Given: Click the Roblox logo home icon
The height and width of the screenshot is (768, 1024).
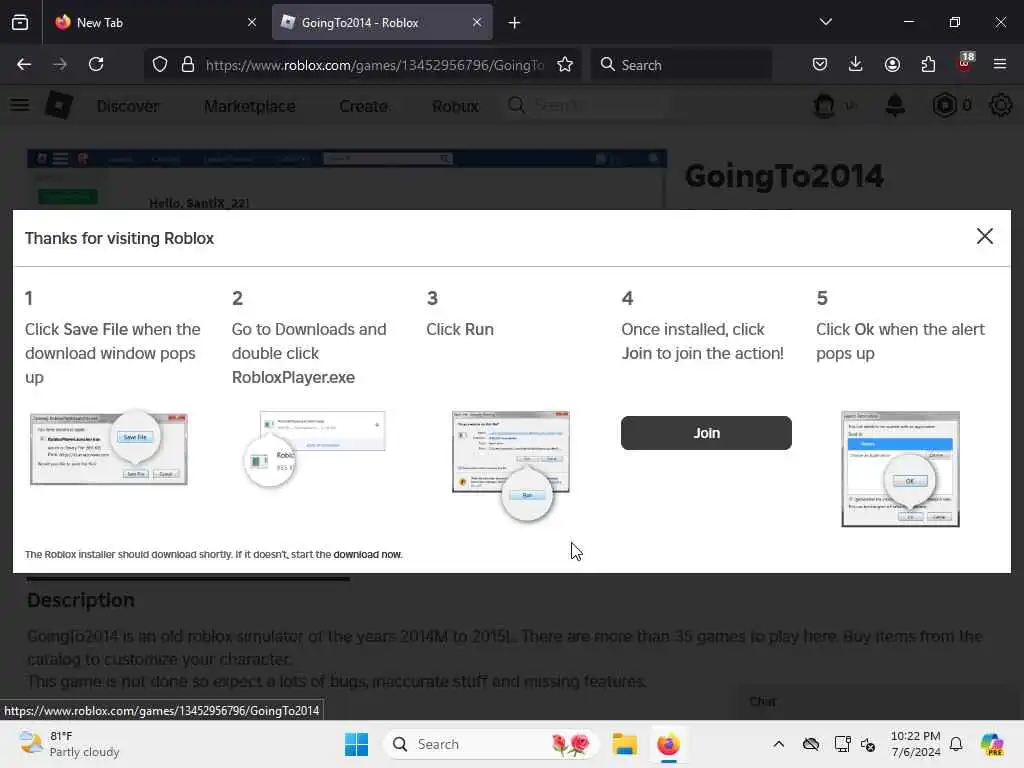Looking at the screenshot, I should click(x=59, y=105).
